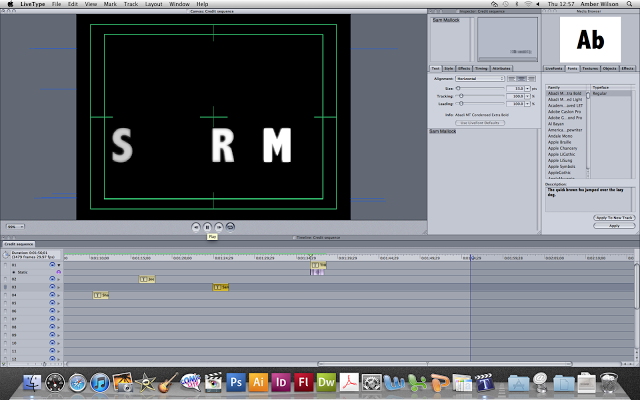The height and width of the screenshot is (400, 640).
Task: Toggle visibility eye of track 01
Action: click(52, 264)
